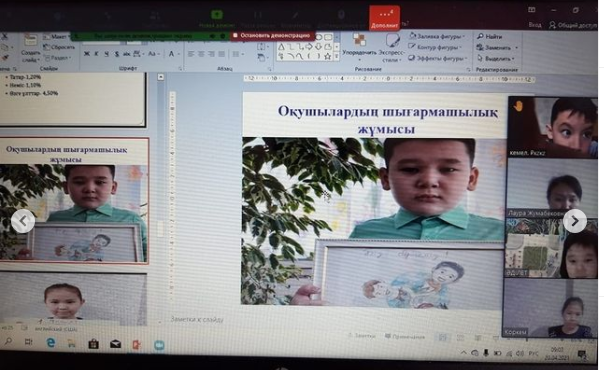
Task: Stop the Zoom screen demonstration
Action: 272,35
